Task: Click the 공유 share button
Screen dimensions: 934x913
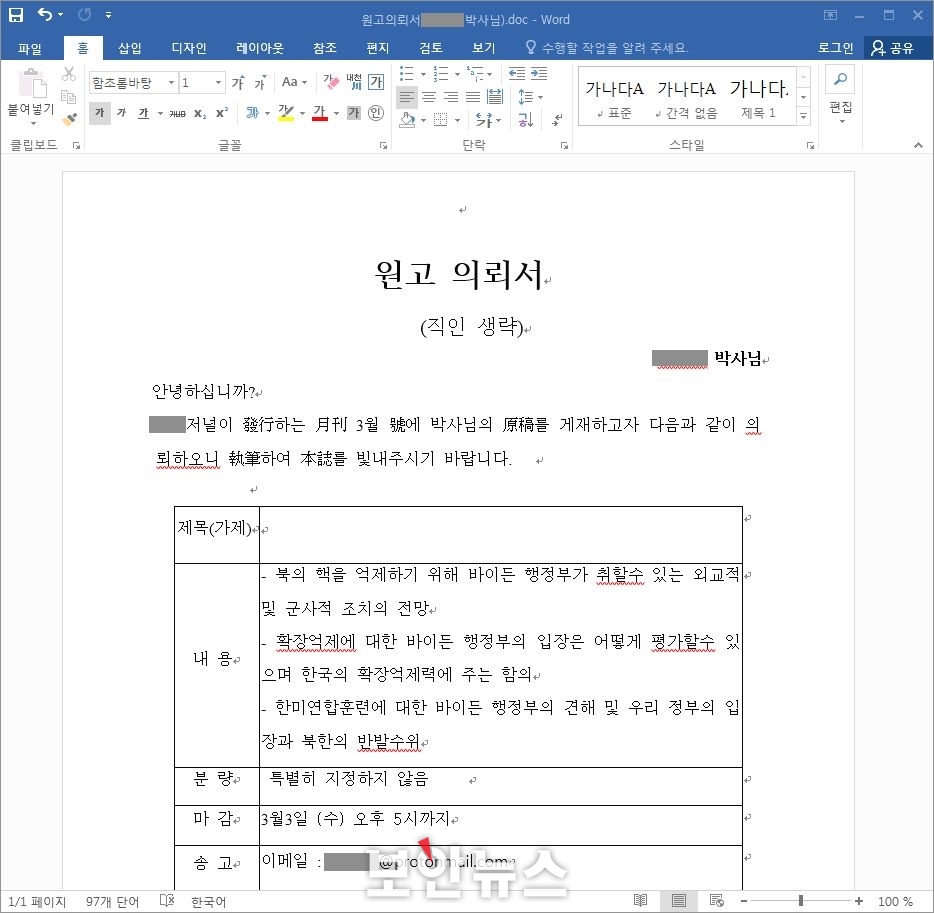Action: click(892, 48)
